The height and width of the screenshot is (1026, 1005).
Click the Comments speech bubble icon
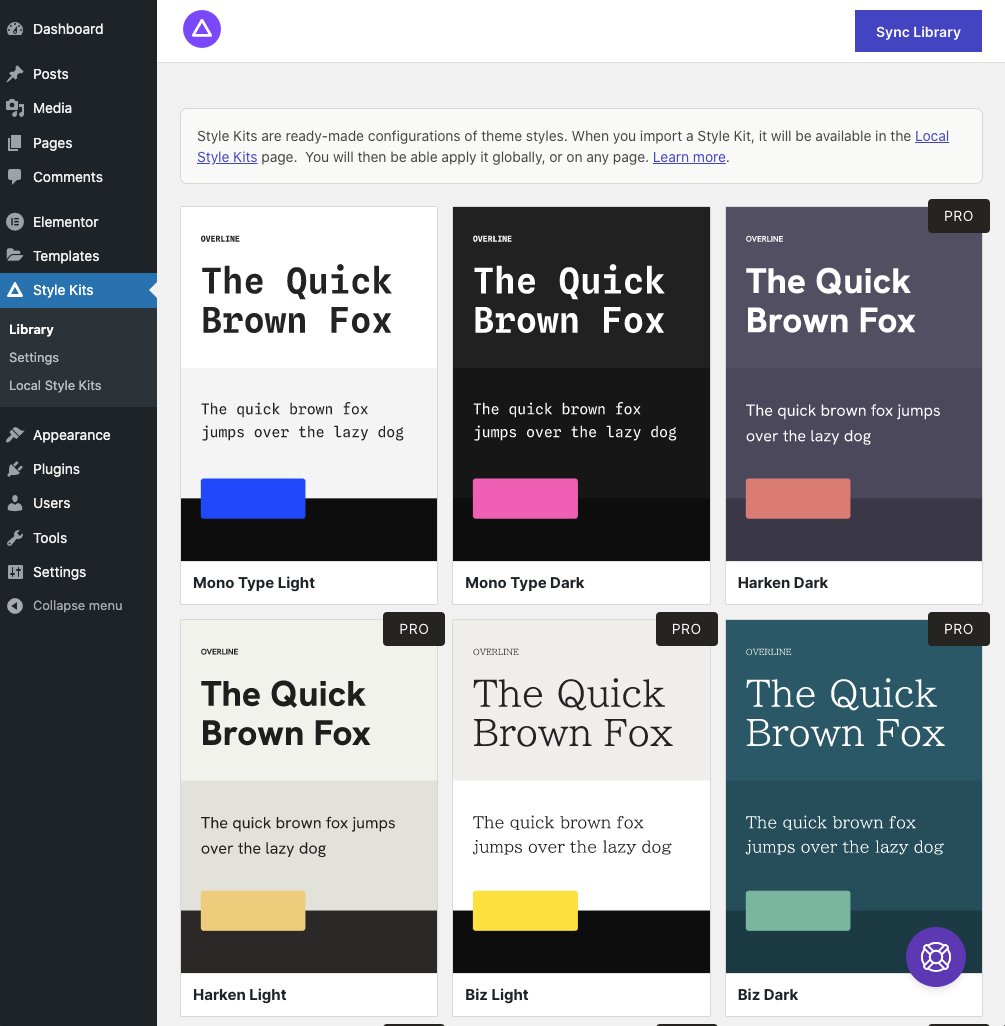16,177
